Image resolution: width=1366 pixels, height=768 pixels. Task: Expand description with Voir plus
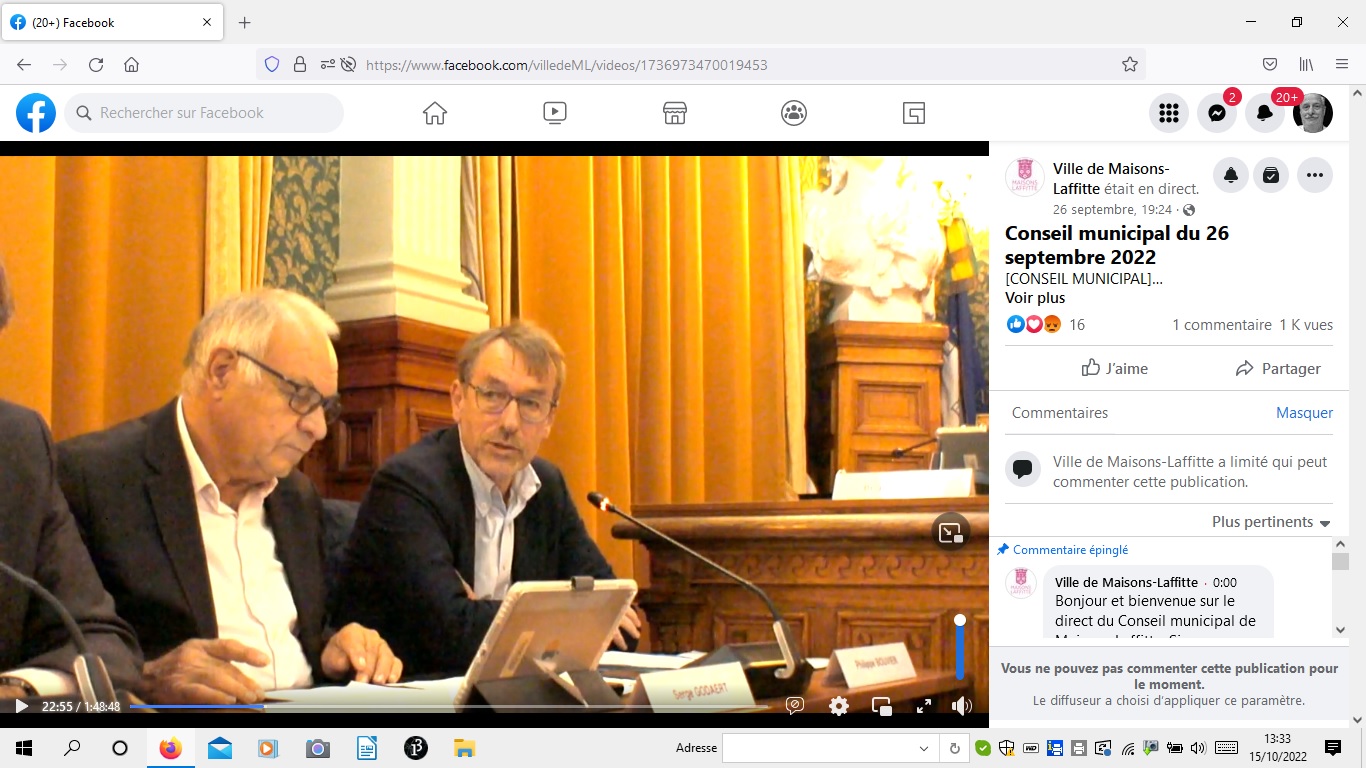click(x=1035, y=298)
